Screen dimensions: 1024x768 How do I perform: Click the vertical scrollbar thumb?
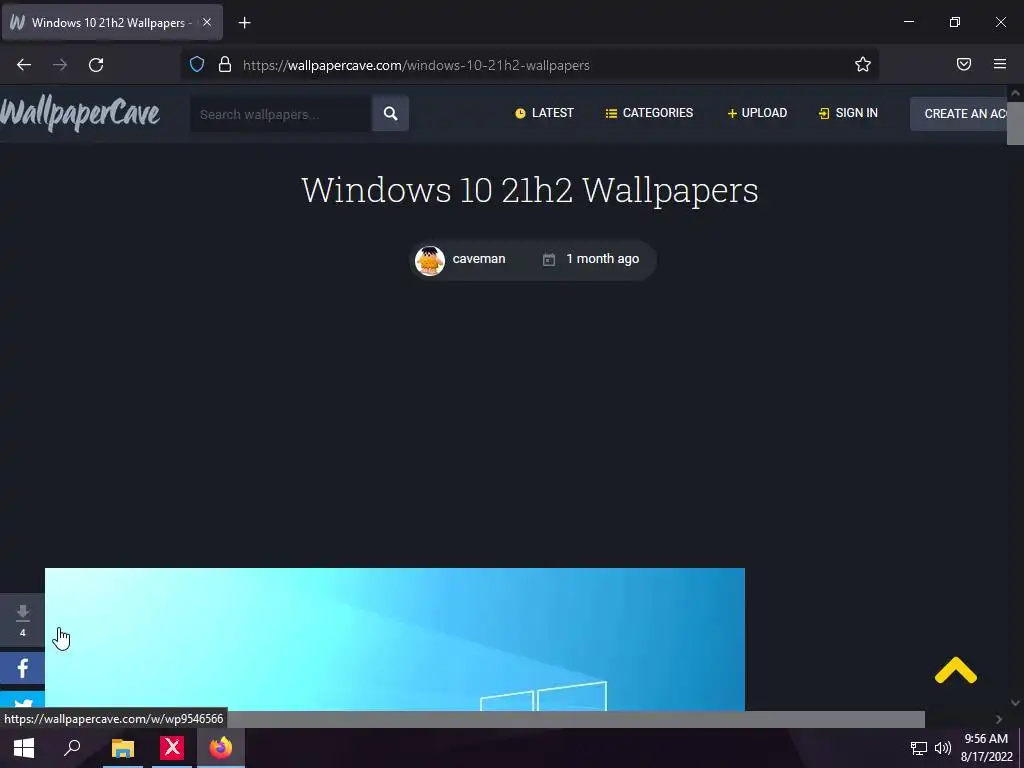pos(1015,123)
